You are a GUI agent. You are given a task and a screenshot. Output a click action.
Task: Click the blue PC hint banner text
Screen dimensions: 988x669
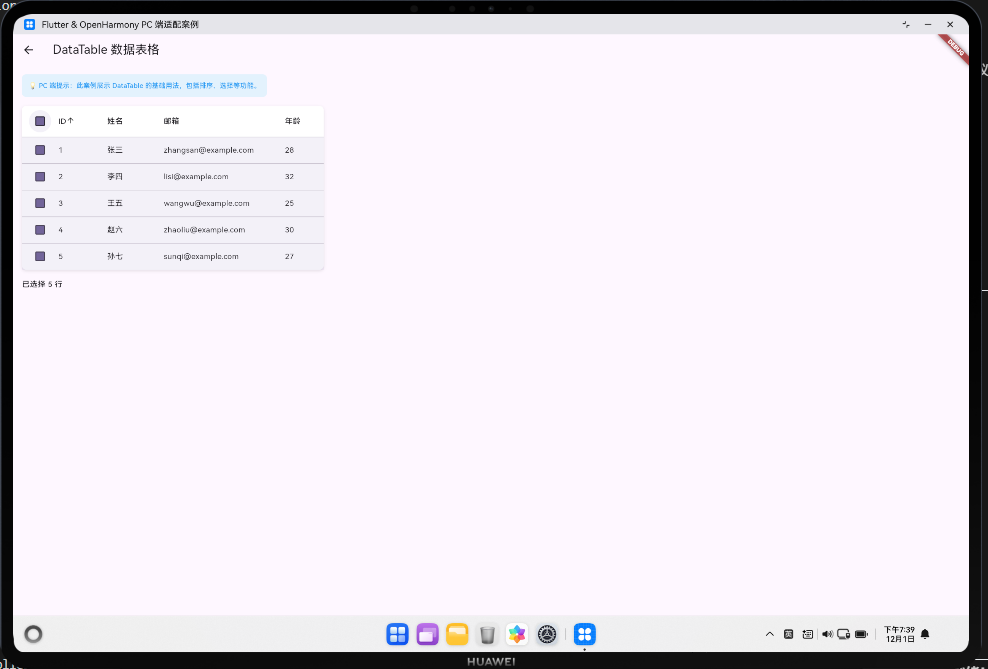pos(145,86)
